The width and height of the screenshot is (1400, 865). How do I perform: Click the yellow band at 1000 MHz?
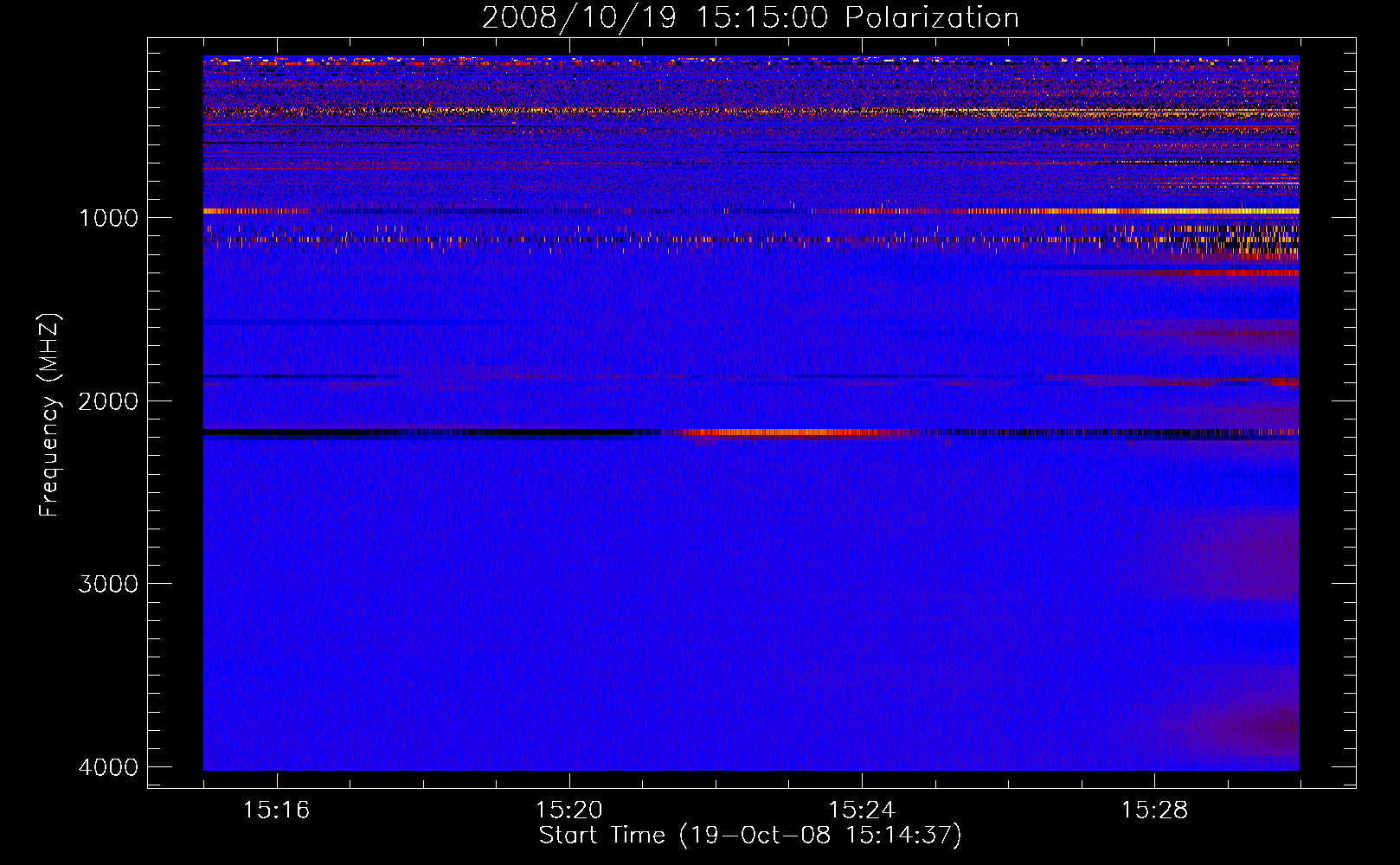[x=1172, y=211]
